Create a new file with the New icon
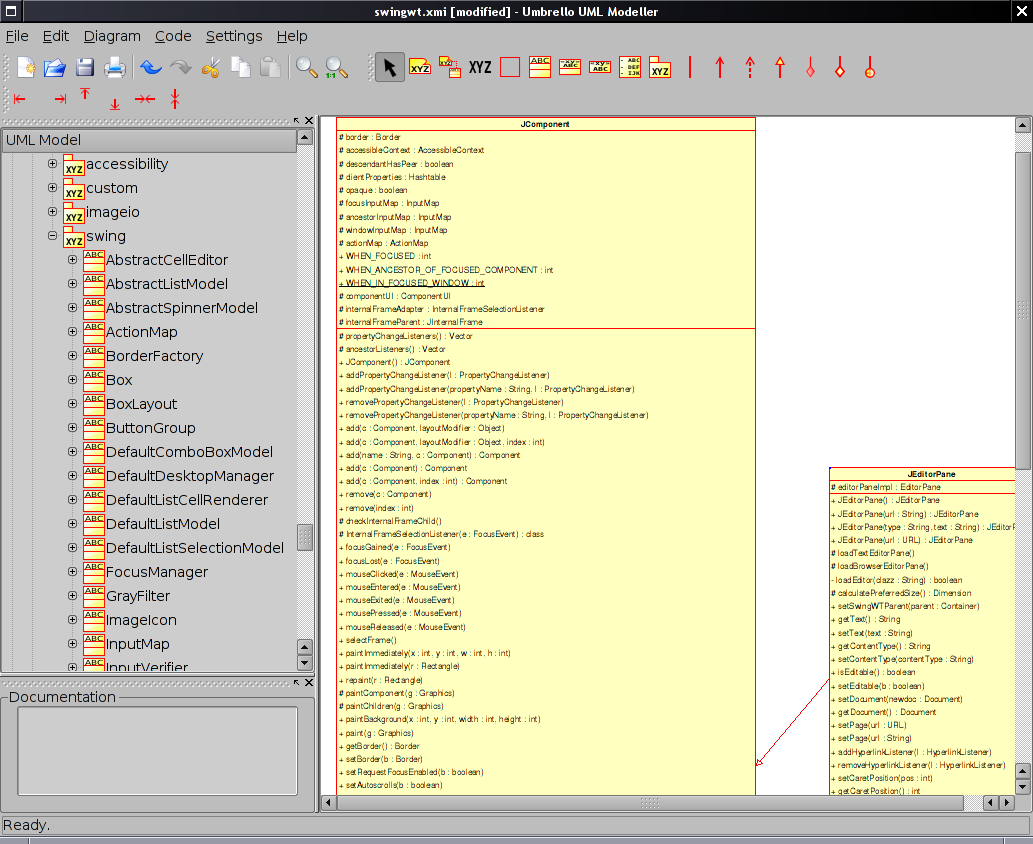 [x=26, y=67]
